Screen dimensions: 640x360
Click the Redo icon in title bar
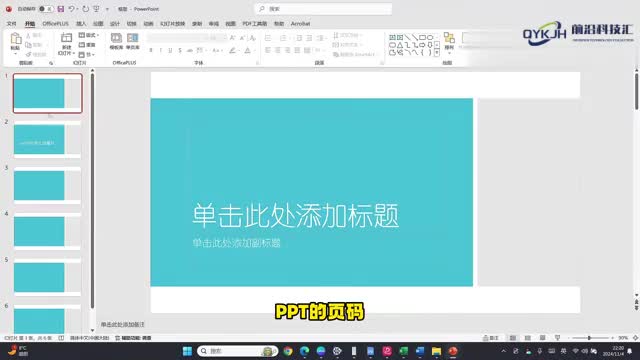[x=85, y=9]
